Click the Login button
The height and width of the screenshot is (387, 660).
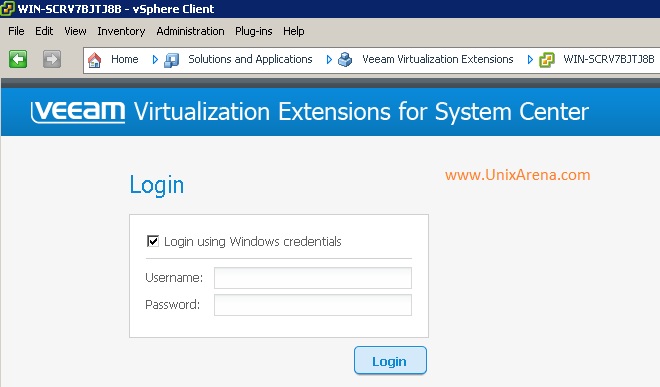click(x=390, y=360)
